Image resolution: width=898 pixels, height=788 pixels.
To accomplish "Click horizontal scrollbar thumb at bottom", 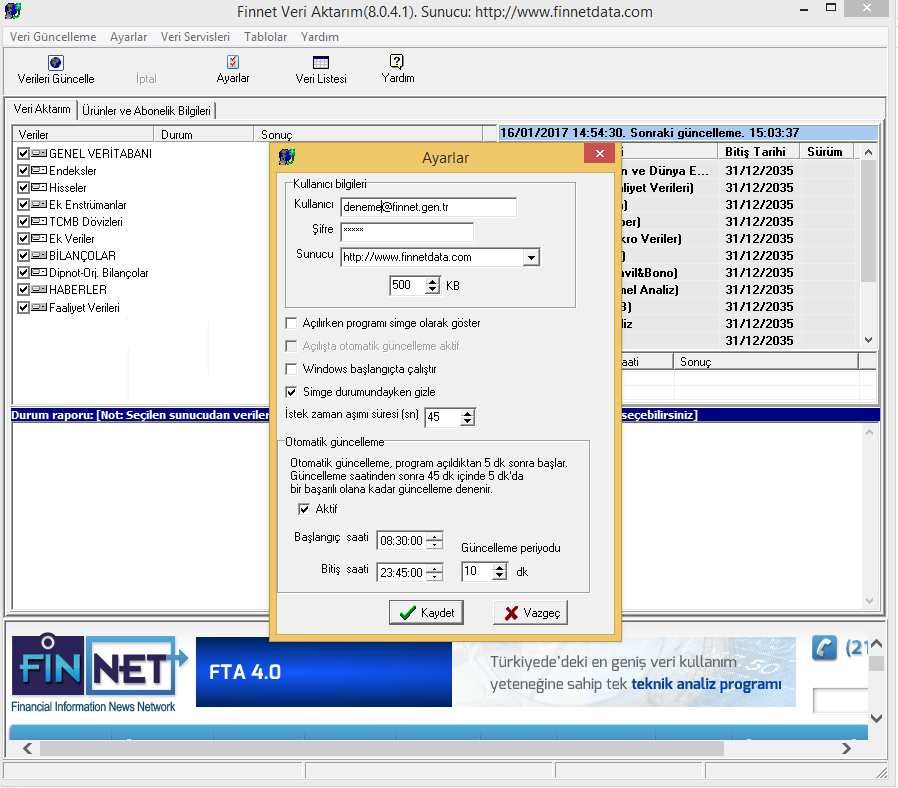I will (x=381, y=748).
